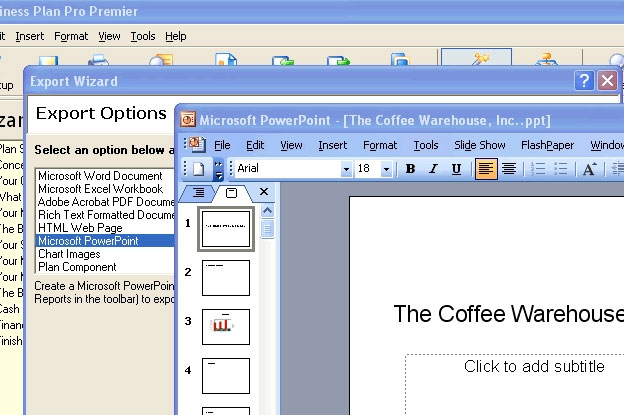The image size is (624, 415).
Task: Click the Center alignment icon
Action: (509, 169)
